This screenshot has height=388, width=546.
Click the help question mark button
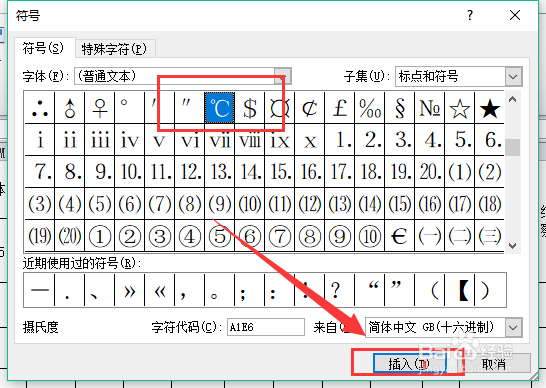[470, 15]
